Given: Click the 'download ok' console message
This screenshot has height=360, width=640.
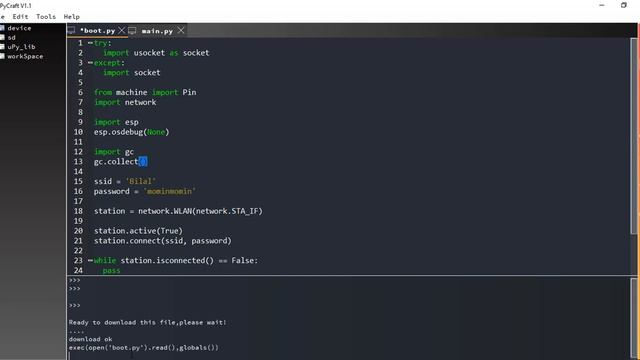Looking at the screenshot, I should click(90, 339).
